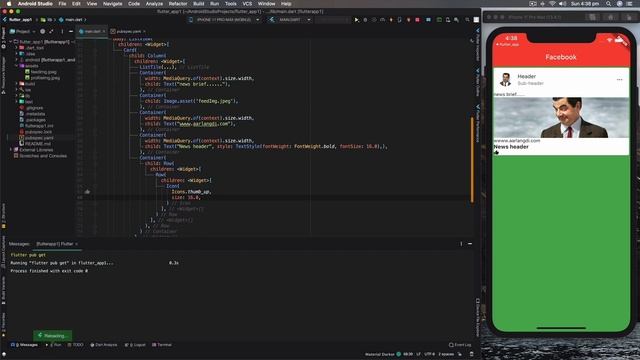Open the macOS notification center icon
Screen dimensions: 640x360
pyautogui.click(x=629, y=4)
